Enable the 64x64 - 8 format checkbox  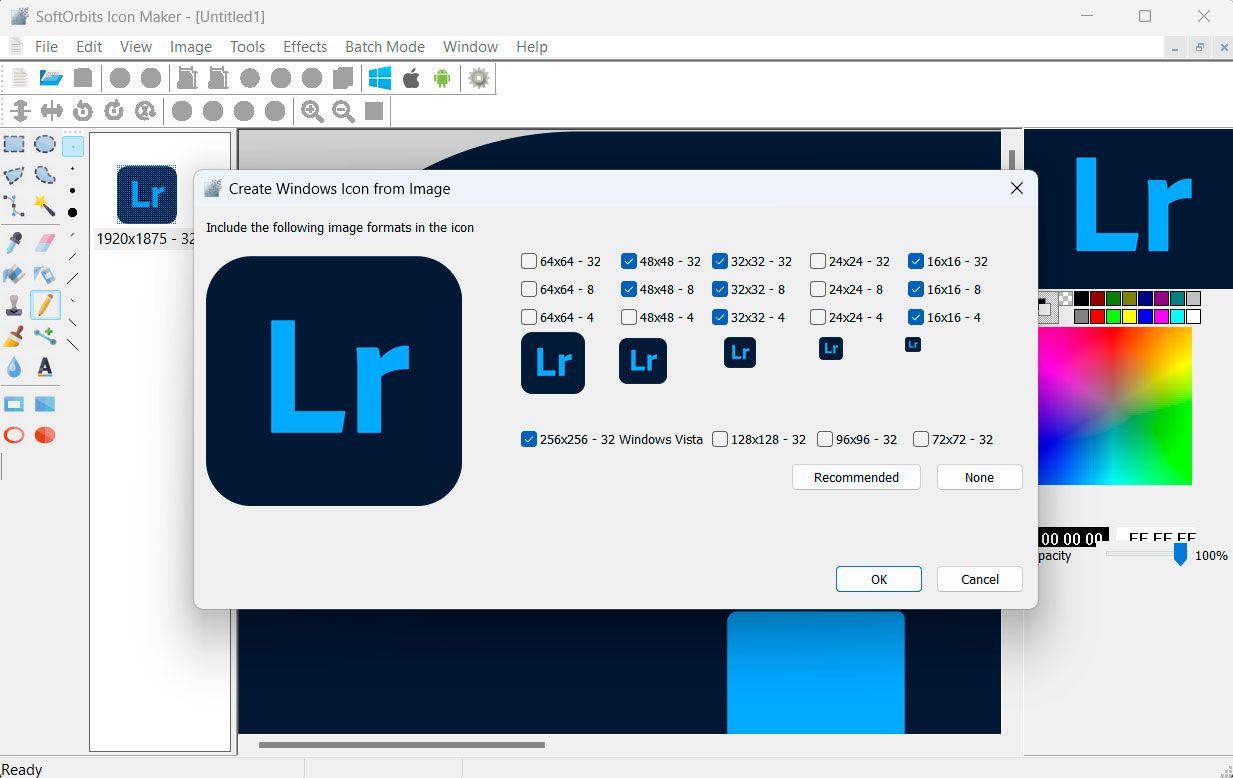point(529,289)
